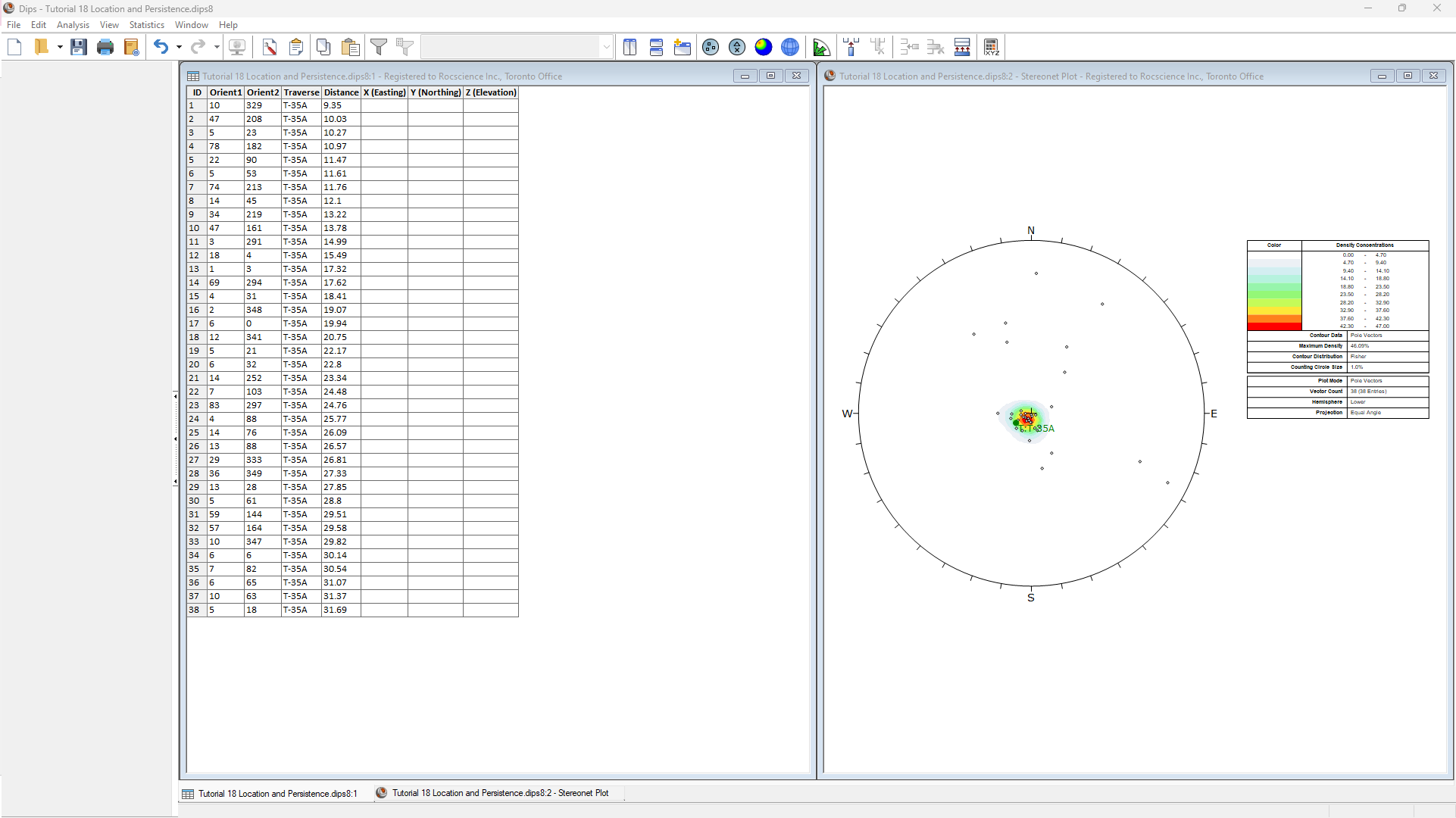The height and width of the screenshot is (818, 1456).
Task: Click the T-35A label on the stereonet
Action: click(x=1038, y=429)
